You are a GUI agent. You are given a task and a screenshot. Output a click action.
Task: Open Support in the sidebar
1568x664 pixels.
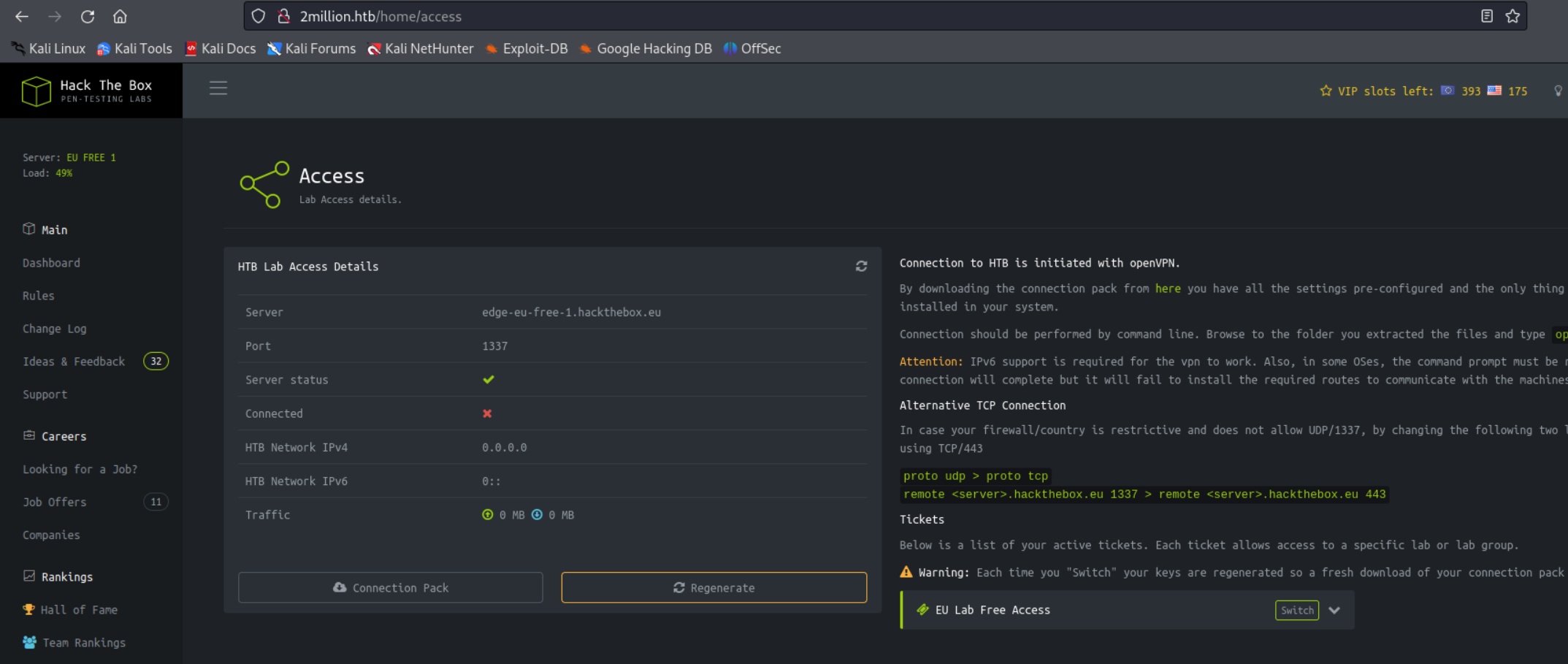[x=45, y=394]
